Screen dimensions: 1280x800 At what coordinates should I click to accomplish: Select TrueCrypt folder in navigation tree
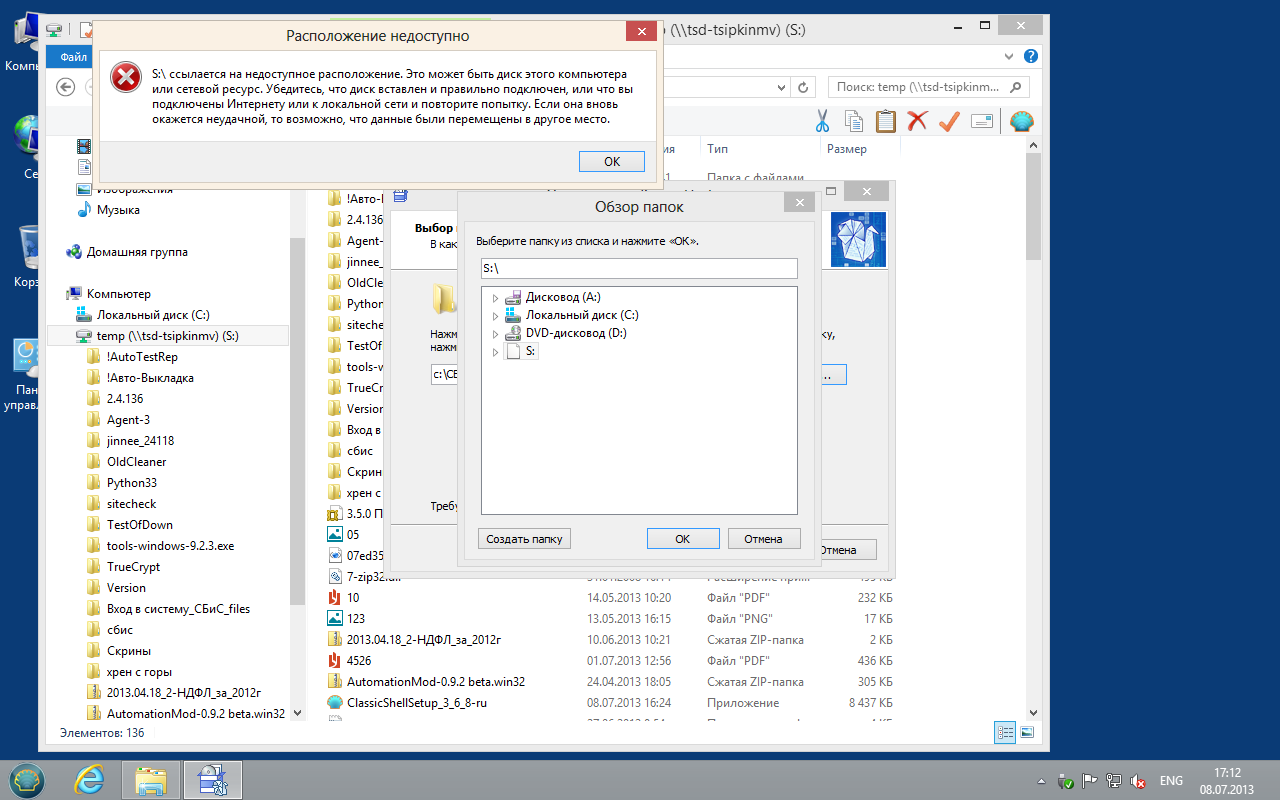click(x=133, y=567)
